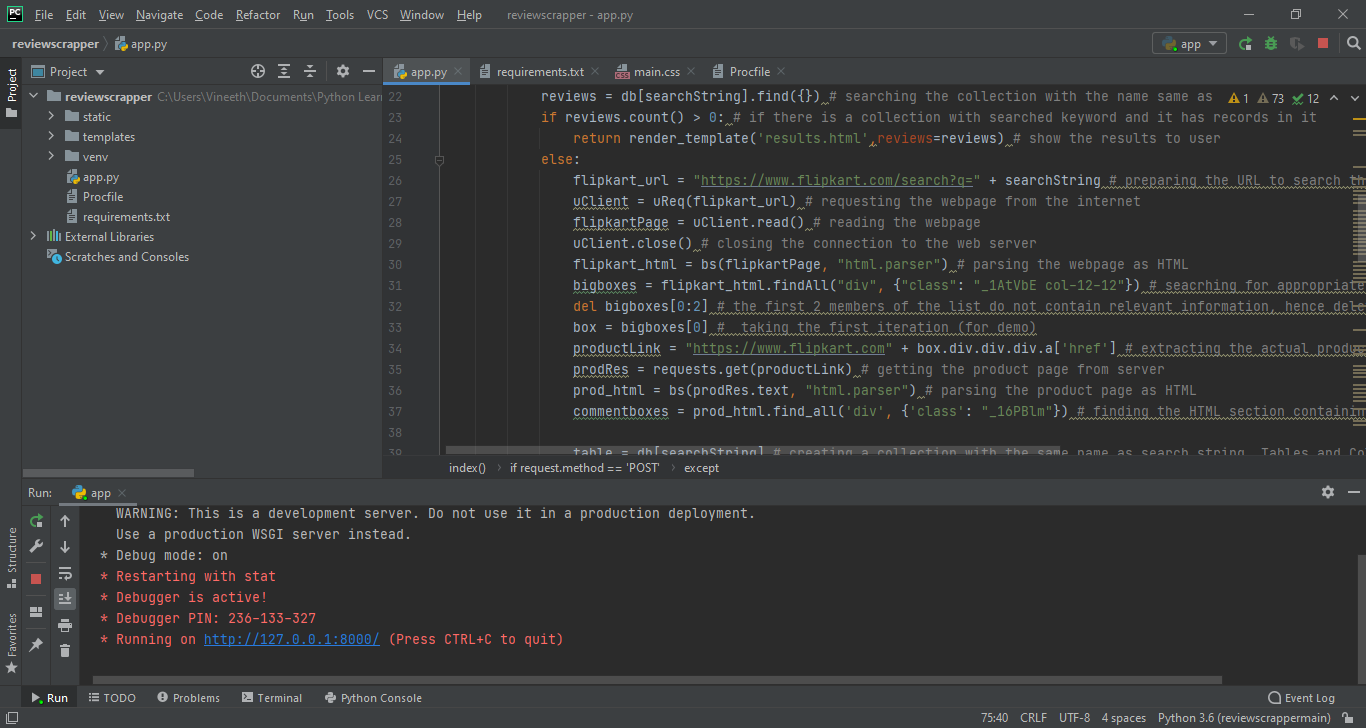Toggle the Project side tab

(11, 92)
